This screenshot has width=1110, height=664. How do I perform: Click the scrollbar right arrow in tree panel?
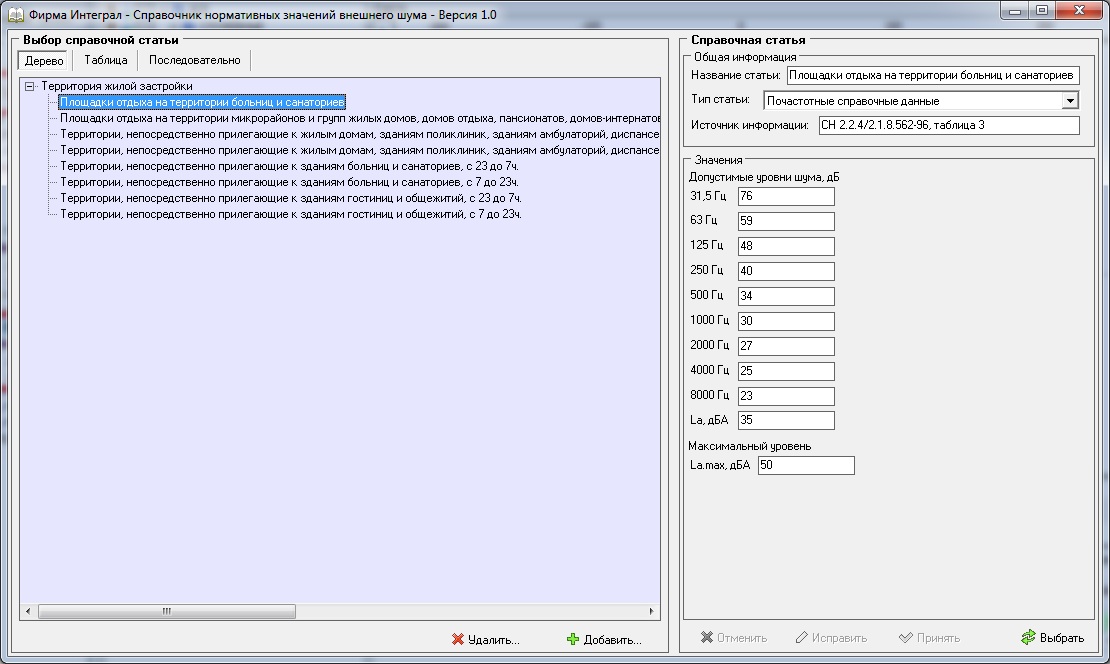pyautogui.click(x=652, y=611)
